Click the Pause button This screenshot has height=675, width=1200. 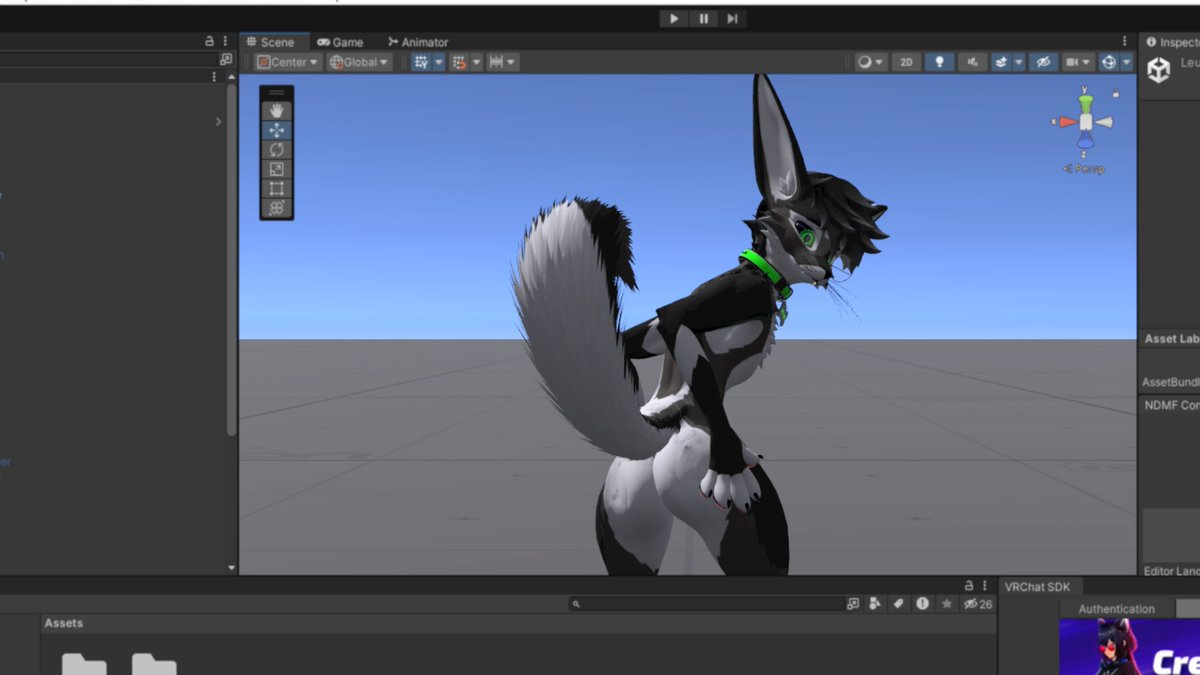tap(703, 18)
